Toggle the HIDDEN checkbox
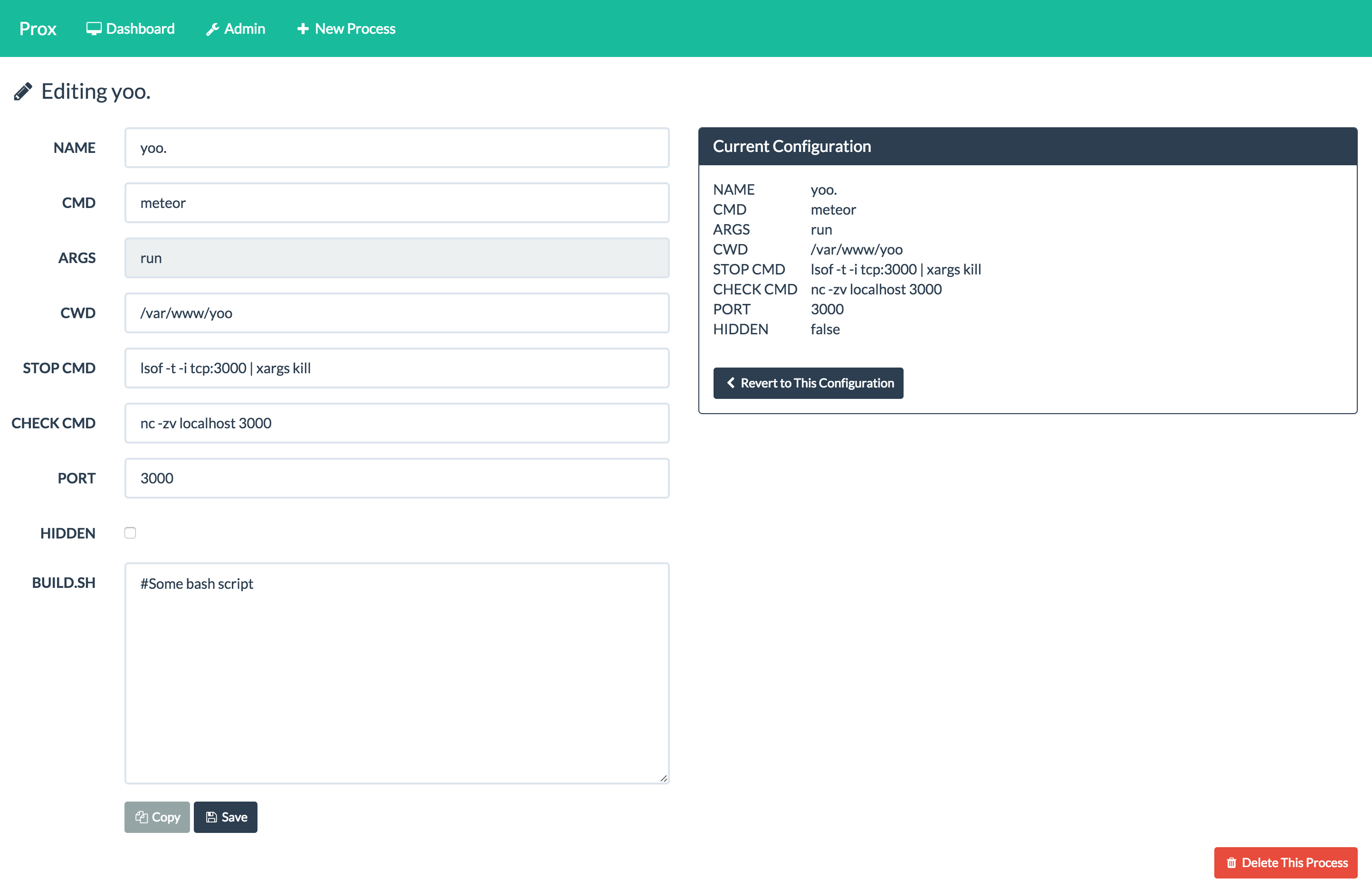This screenshot has height=888, width=1372. tap(130, 532)
